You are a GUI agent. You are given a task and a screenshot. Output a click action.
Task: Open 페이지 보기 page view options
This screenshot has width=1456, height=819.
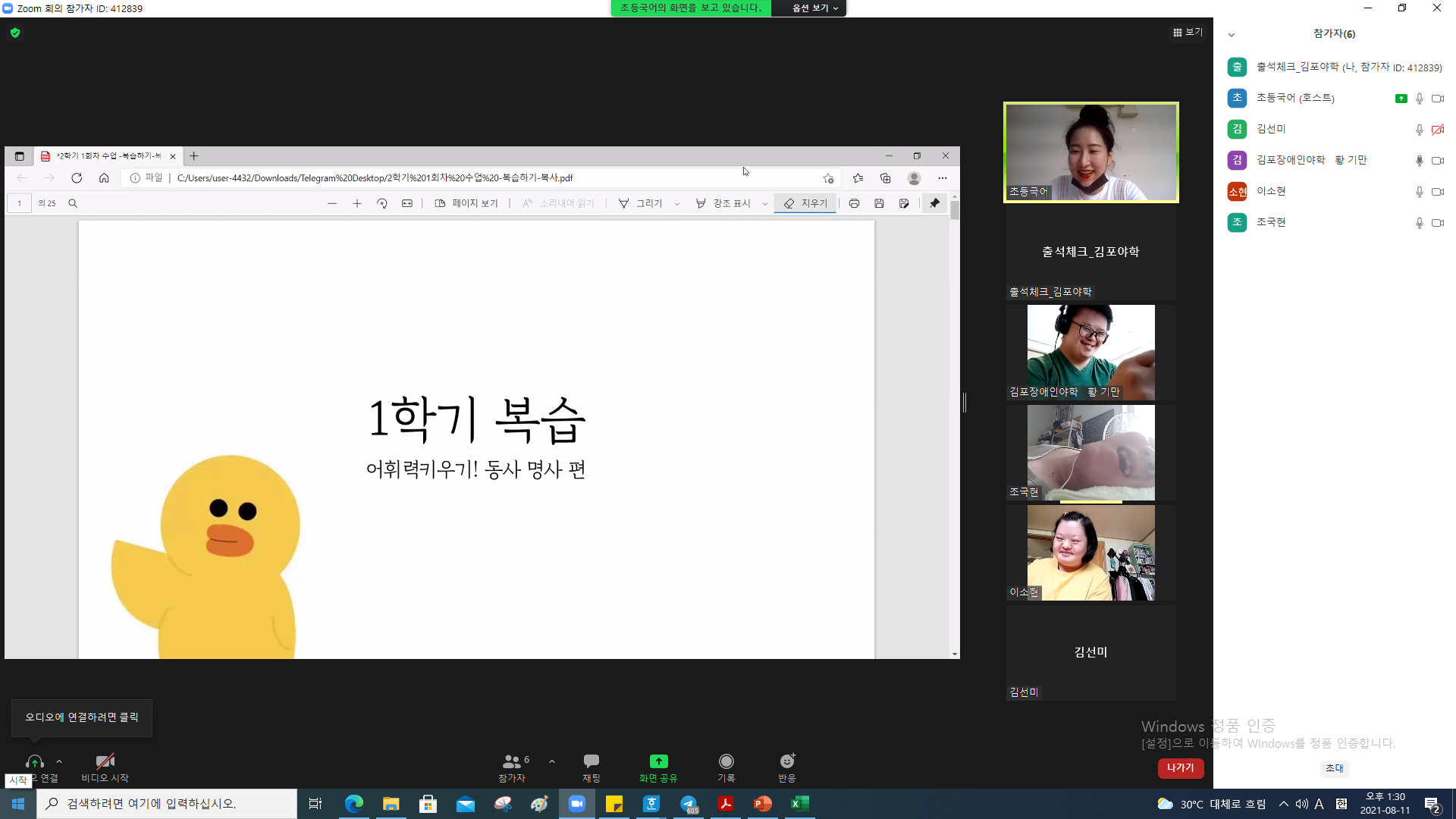pyautogui.click(x=466, y=203)
